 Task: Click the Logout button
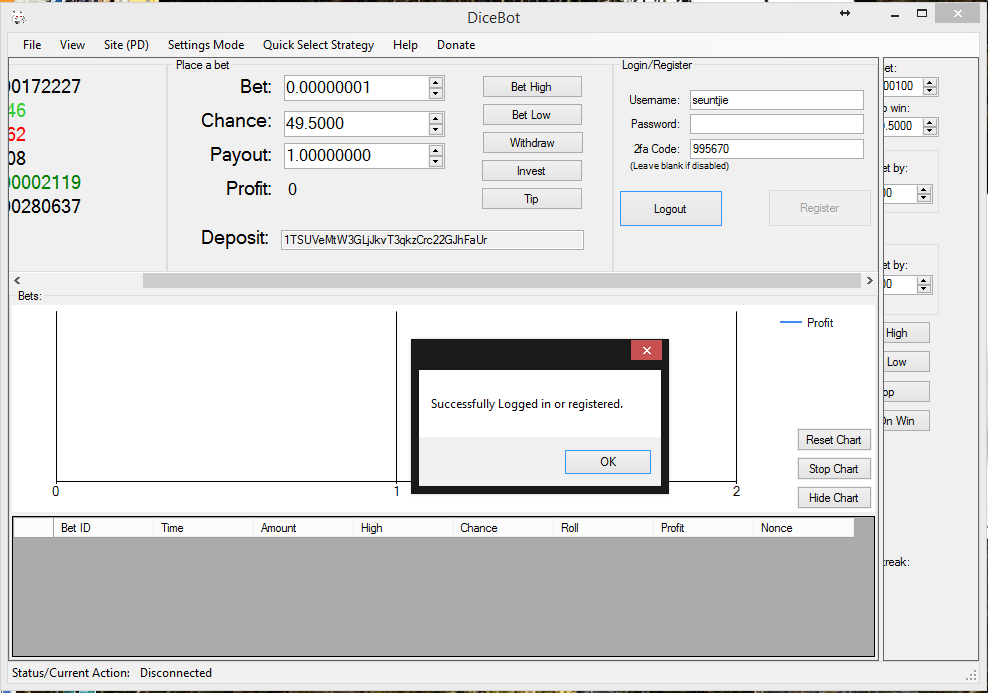[x=670, y=209]
